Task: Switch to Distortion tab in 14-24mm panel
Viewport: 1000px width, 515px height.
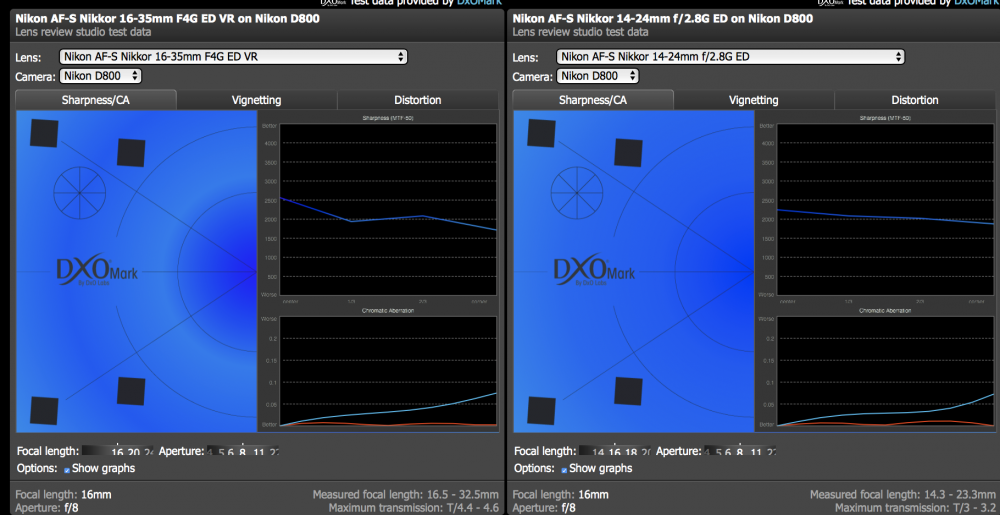Action: coord(915,100)
